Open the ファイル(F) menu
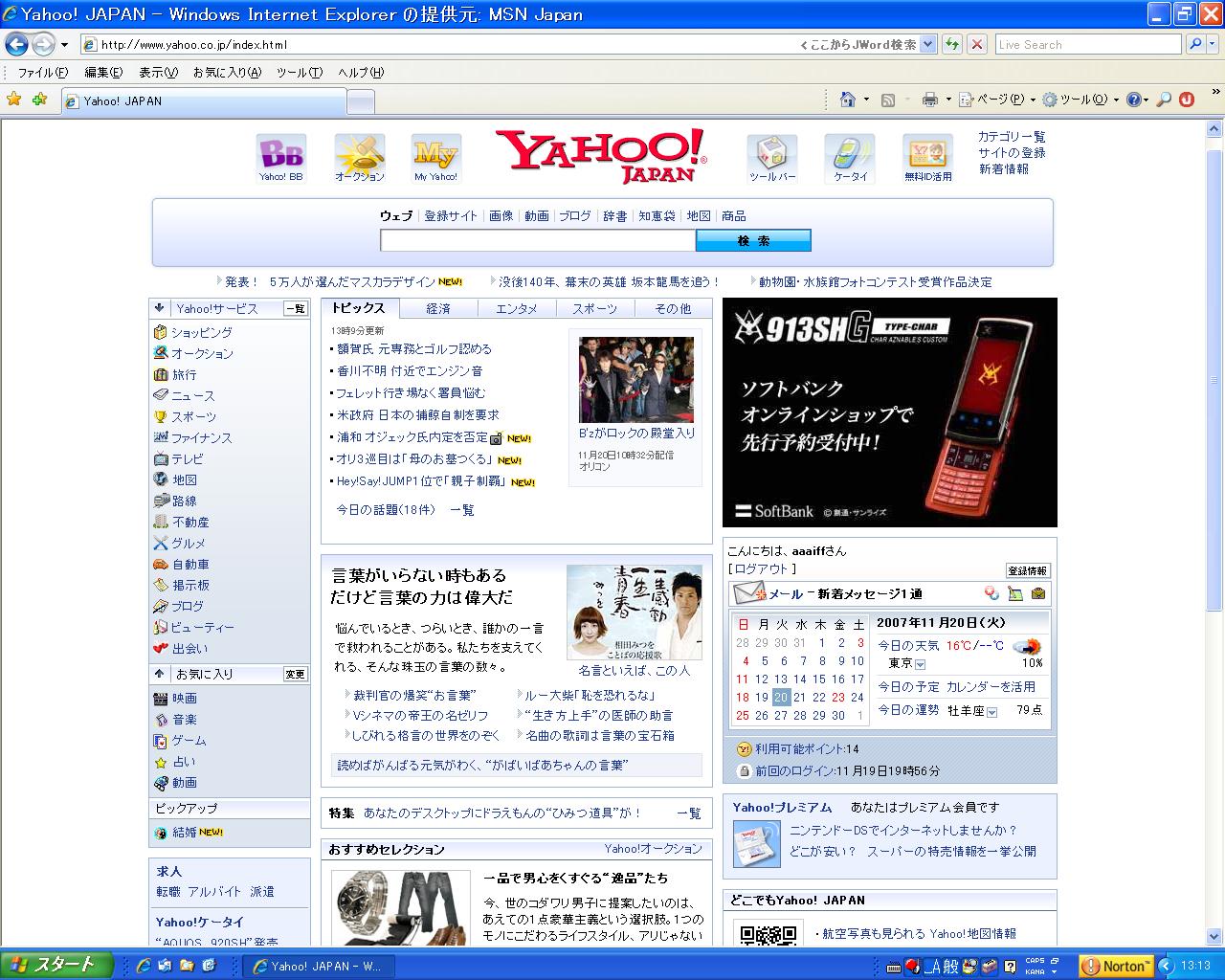Screen dimensions: 1225x980 [x=43, y=73]
